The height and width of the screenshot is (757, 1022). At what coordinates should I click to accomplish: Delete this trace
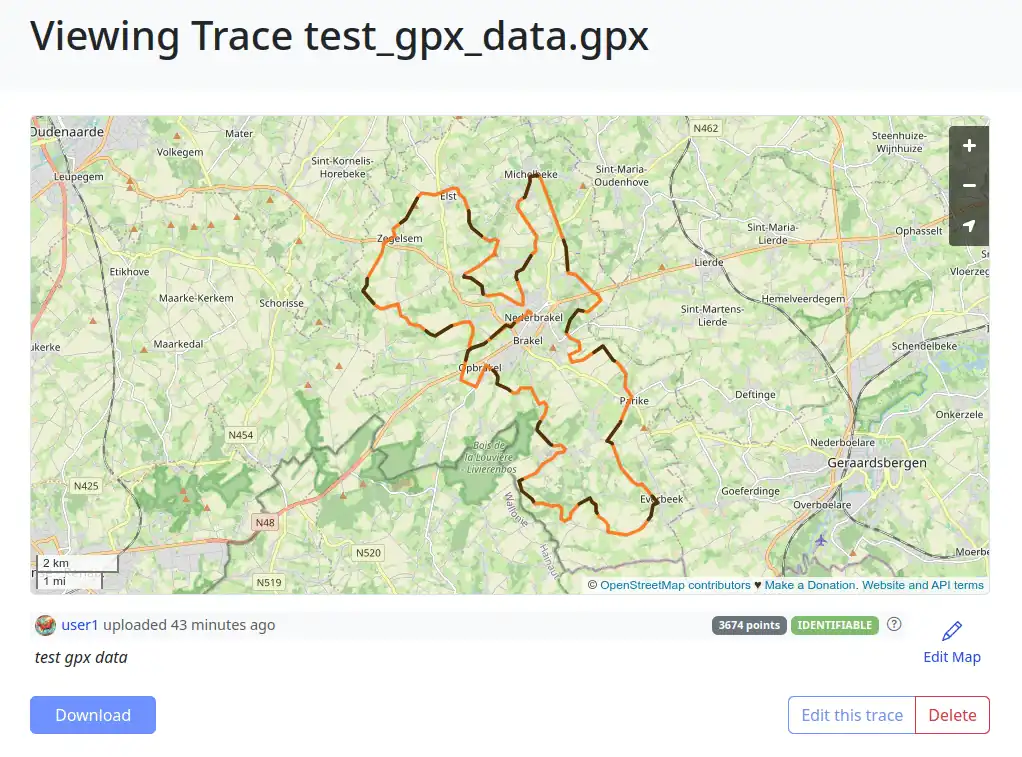(952, 715)
